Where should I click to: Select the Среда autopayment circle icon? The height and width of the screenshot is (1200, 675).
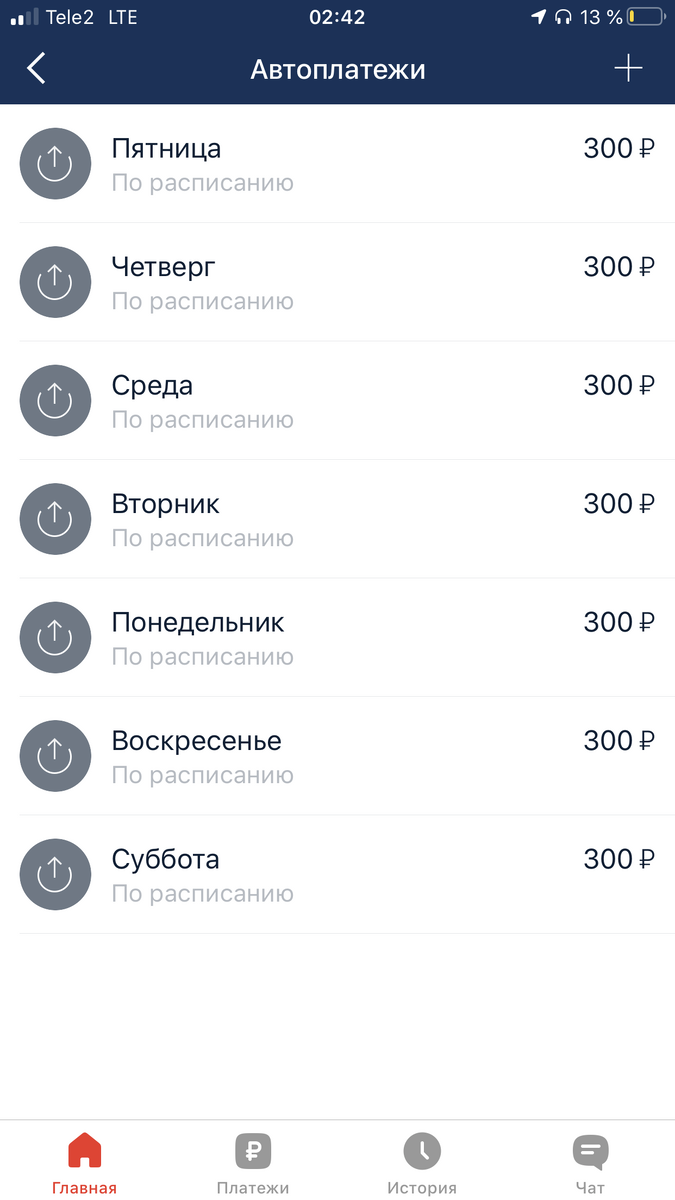click(55, 400)
